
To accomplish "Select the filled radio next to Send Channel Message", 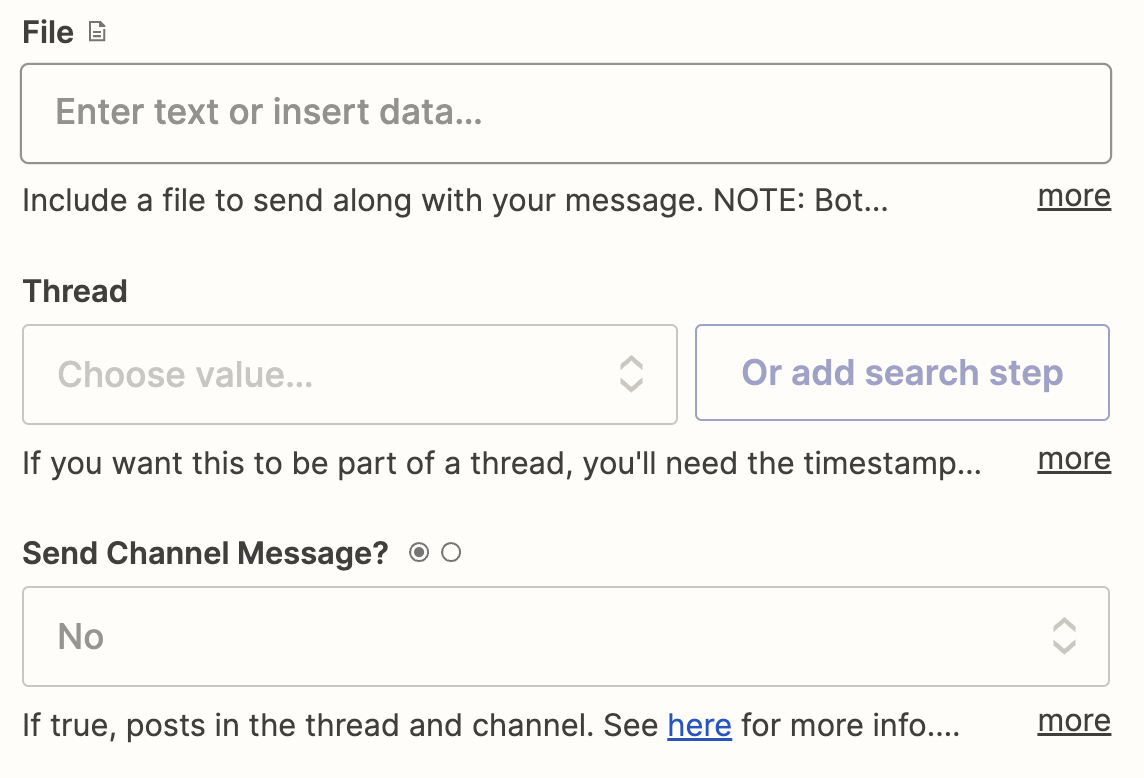I will pos(419,552).
